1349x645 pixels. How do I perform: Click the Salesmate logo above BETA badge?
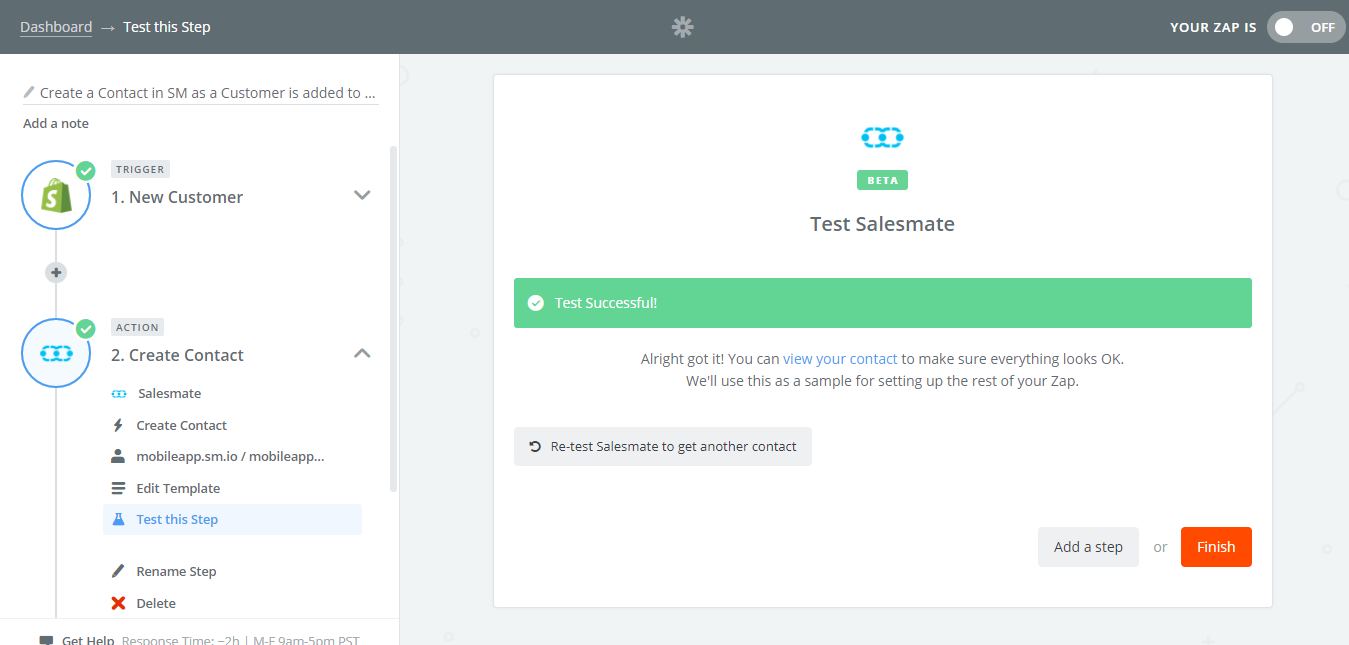882,137
